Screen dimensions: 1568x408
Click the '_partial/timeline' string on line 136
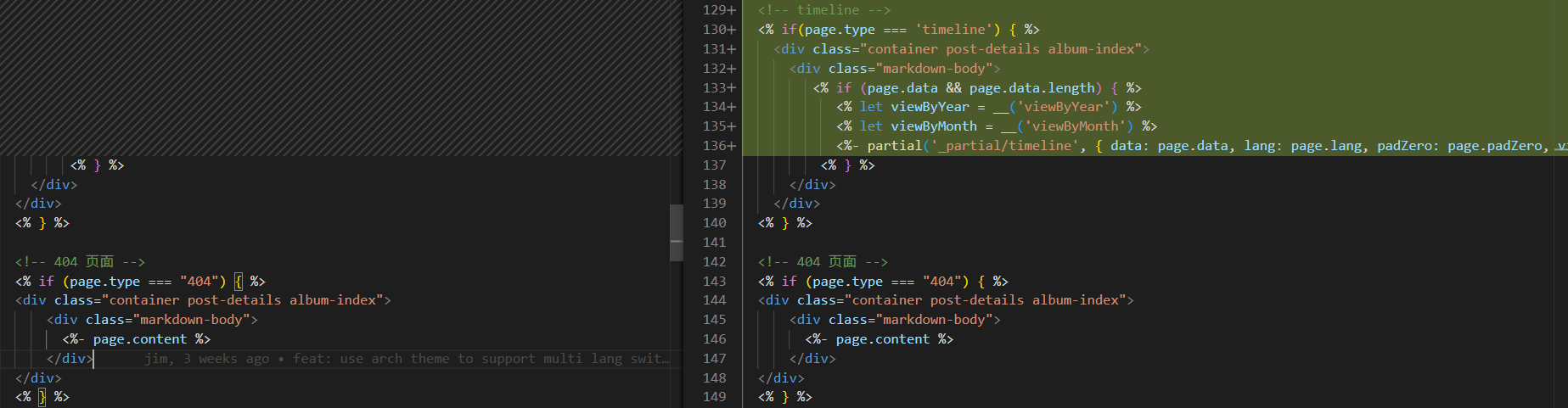1004,146
